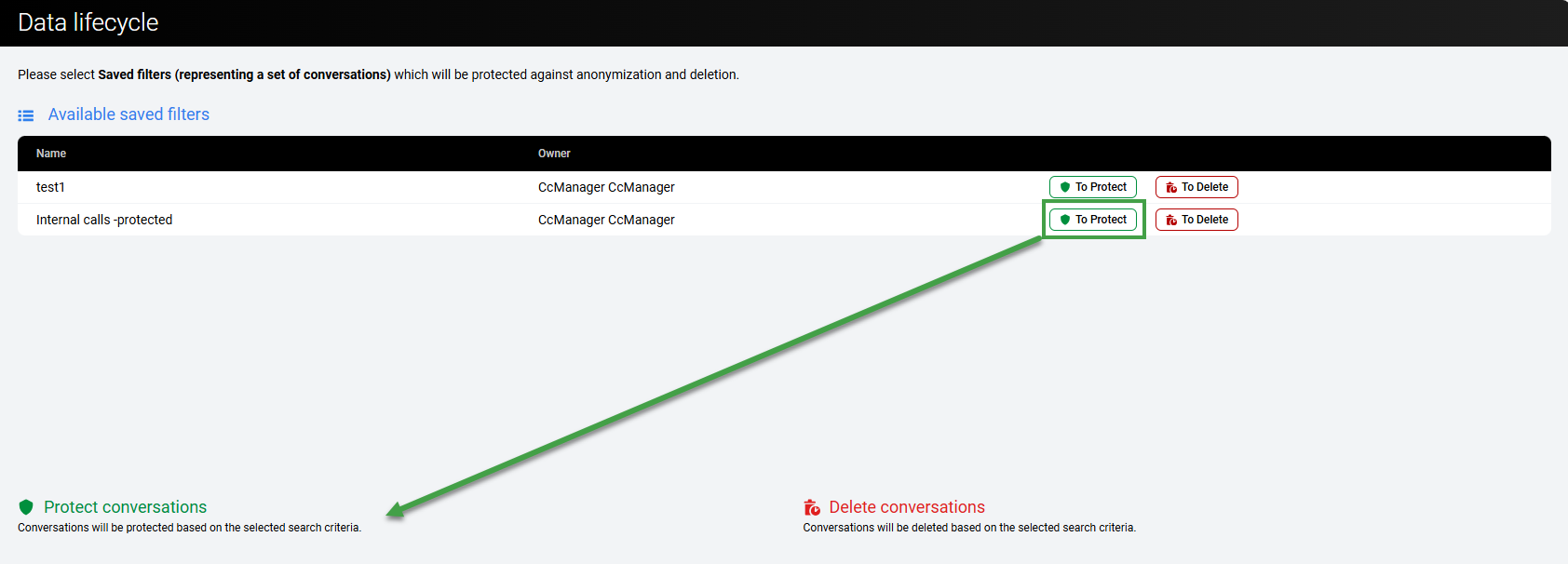Screen dimensions: 1568x564
Task: Click the Protect conversations heading
Action: 125,507
